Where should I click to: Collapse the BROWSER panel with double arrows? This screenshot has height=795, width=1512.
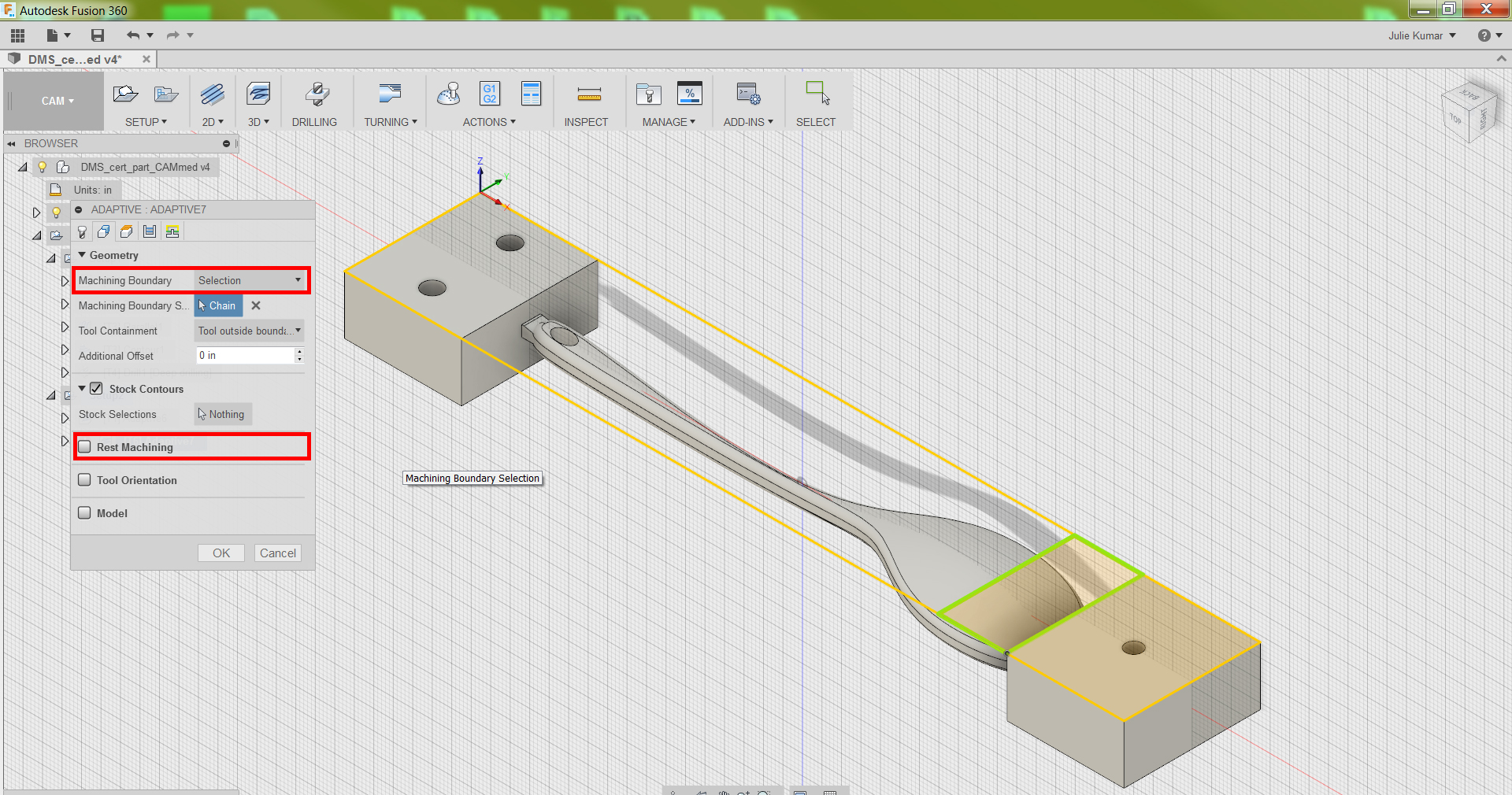(x=12, y=143)
